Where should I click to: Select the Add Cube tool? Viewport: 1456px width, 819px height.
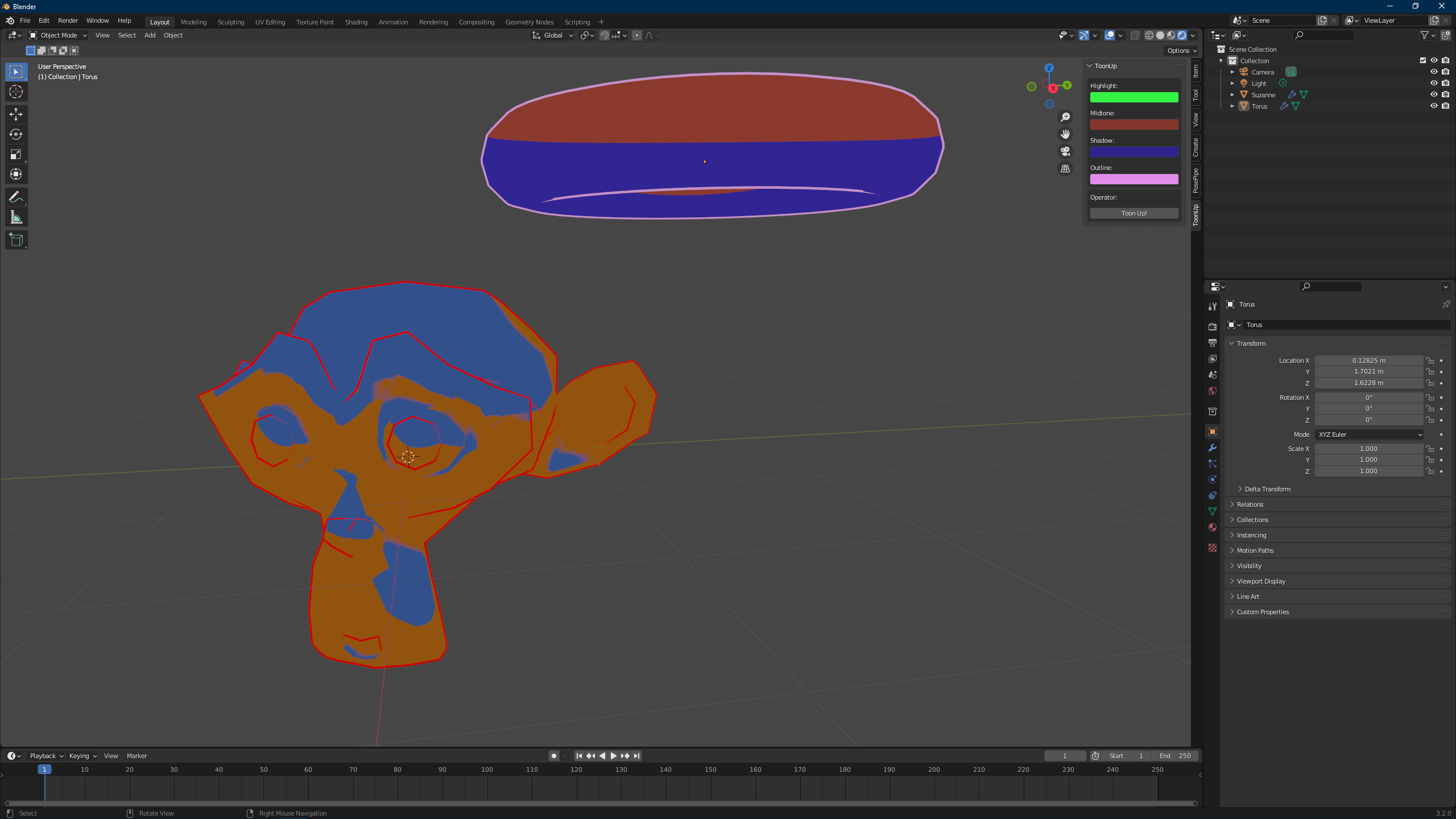[16, 240]
